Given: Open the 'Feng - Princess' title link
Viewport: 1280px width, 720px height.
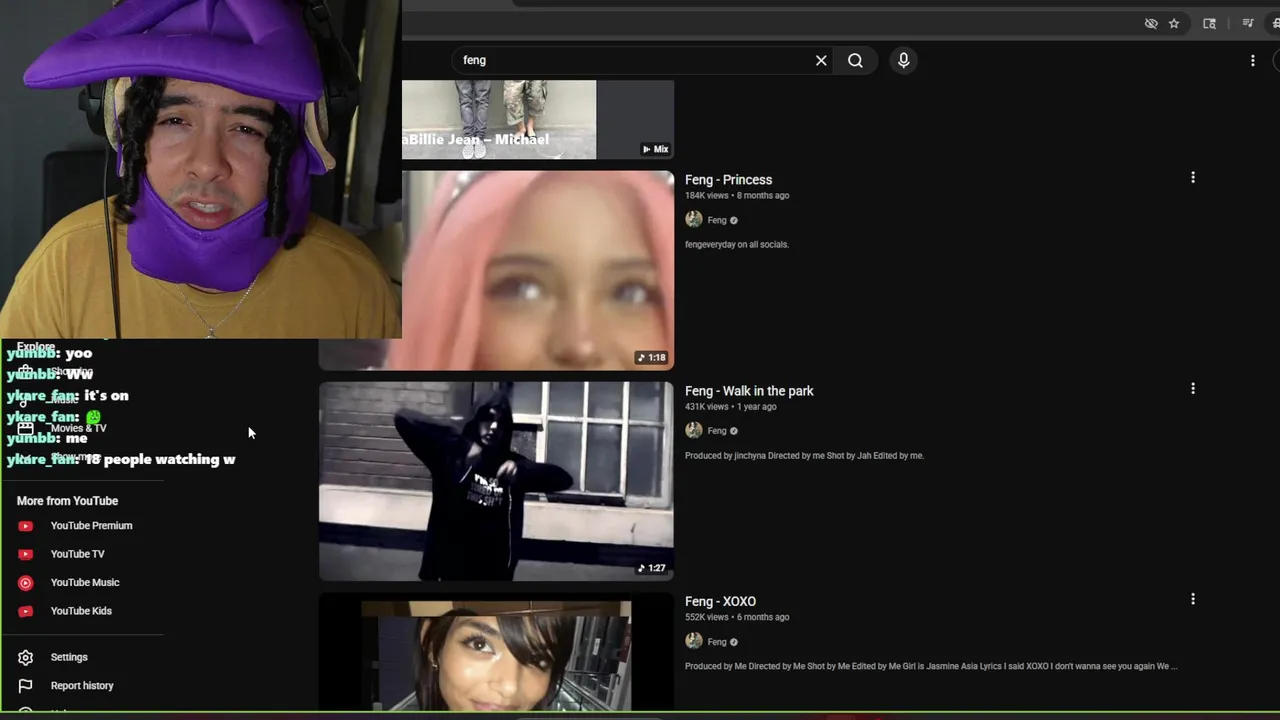Looking at the screenshot, I should coord(728,180).
